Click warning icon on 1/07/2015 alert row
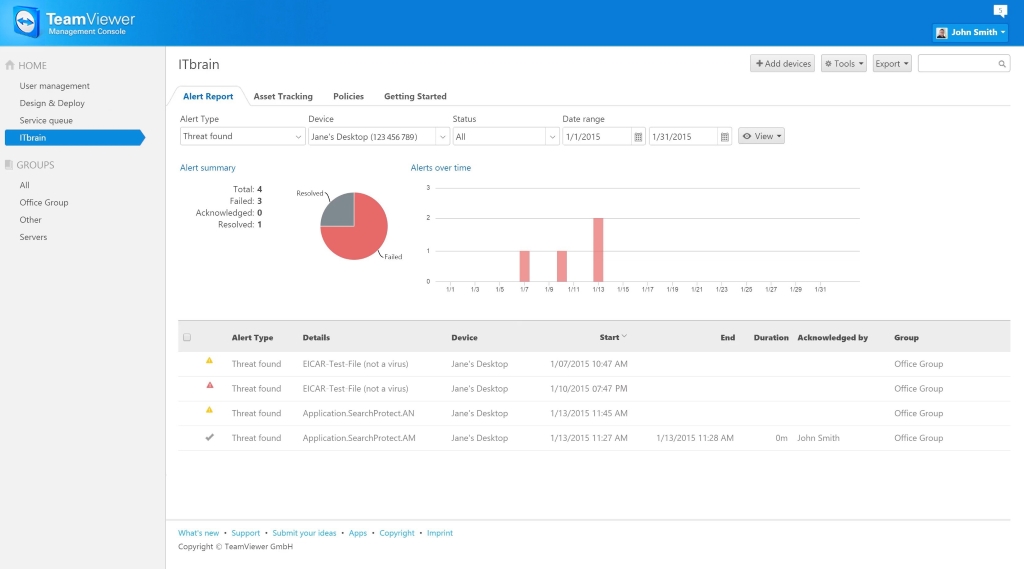This screenshot has height=569, width=1024. [x=209, y=361]
